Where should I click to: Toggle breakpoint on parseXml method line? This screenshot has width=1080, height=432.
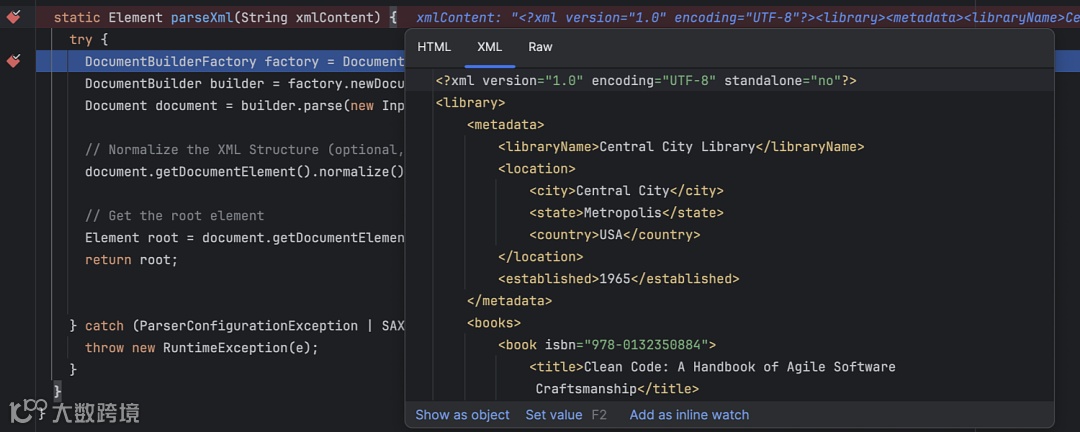pyautogui.click(x=14, y=17)
